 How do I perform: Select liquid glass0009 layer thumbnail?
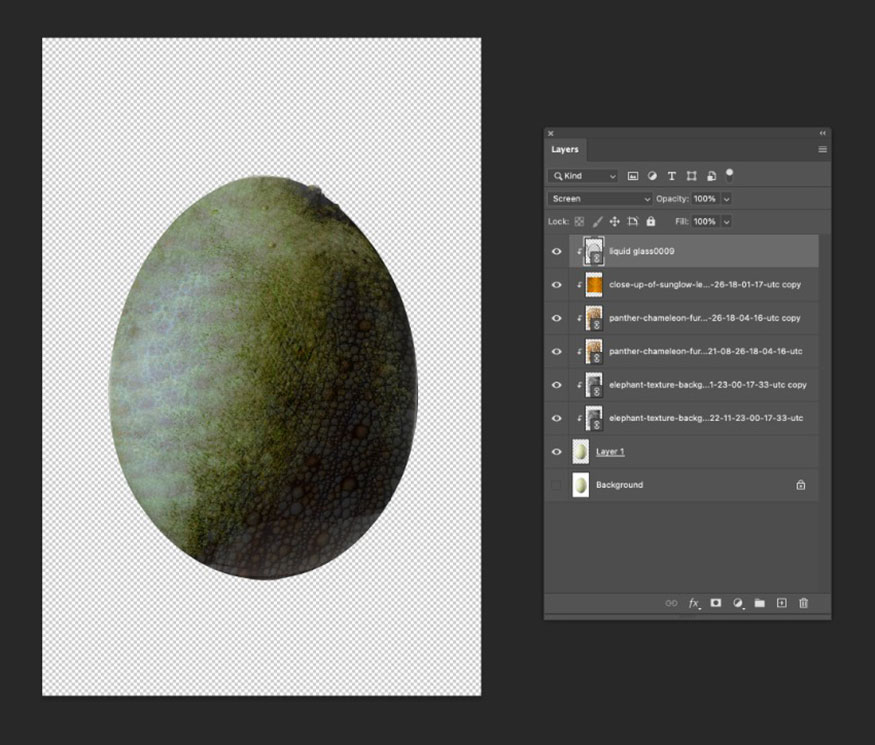[x=594, y=251]
